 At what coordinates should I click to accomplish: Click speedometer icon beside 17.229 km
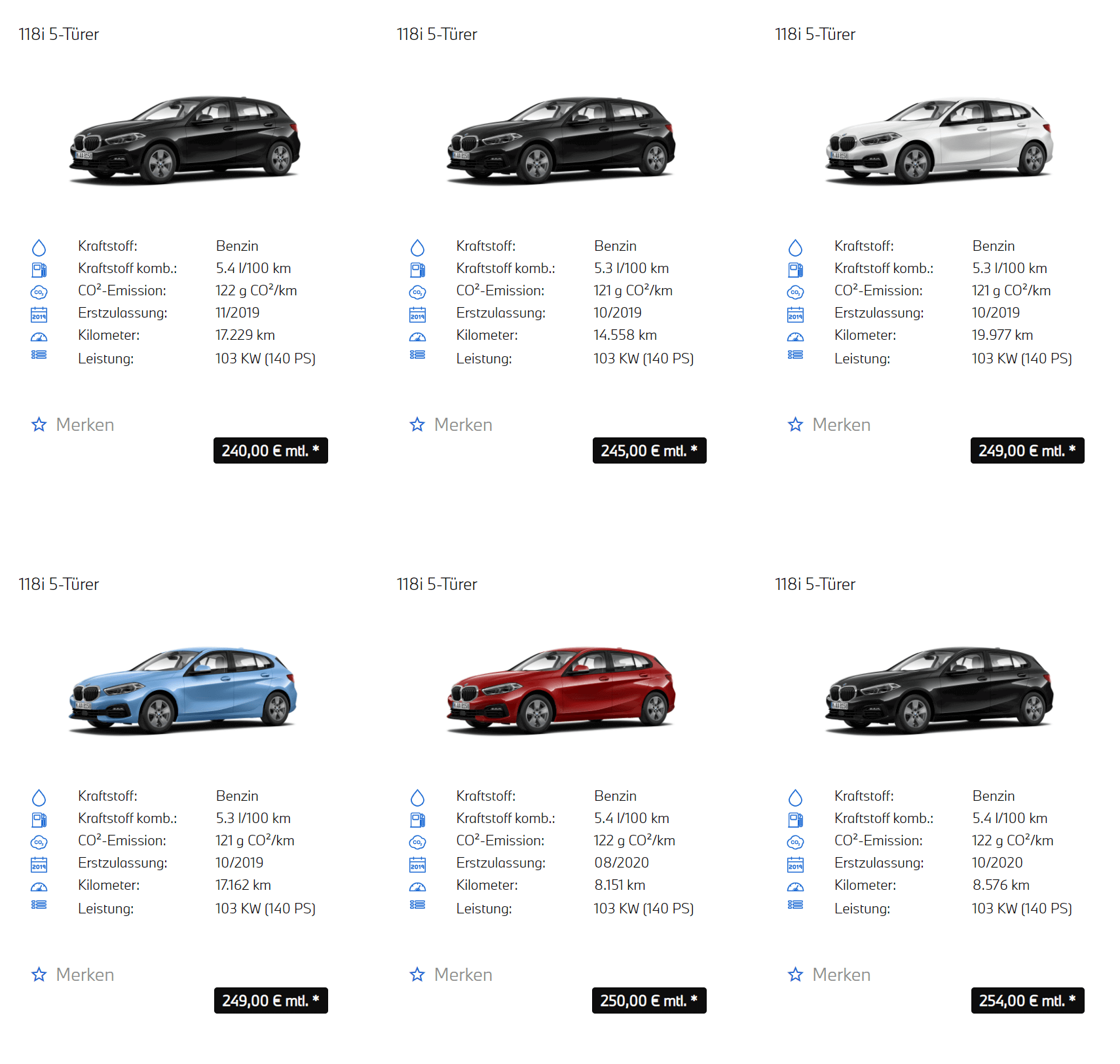[x=39, y=337]
